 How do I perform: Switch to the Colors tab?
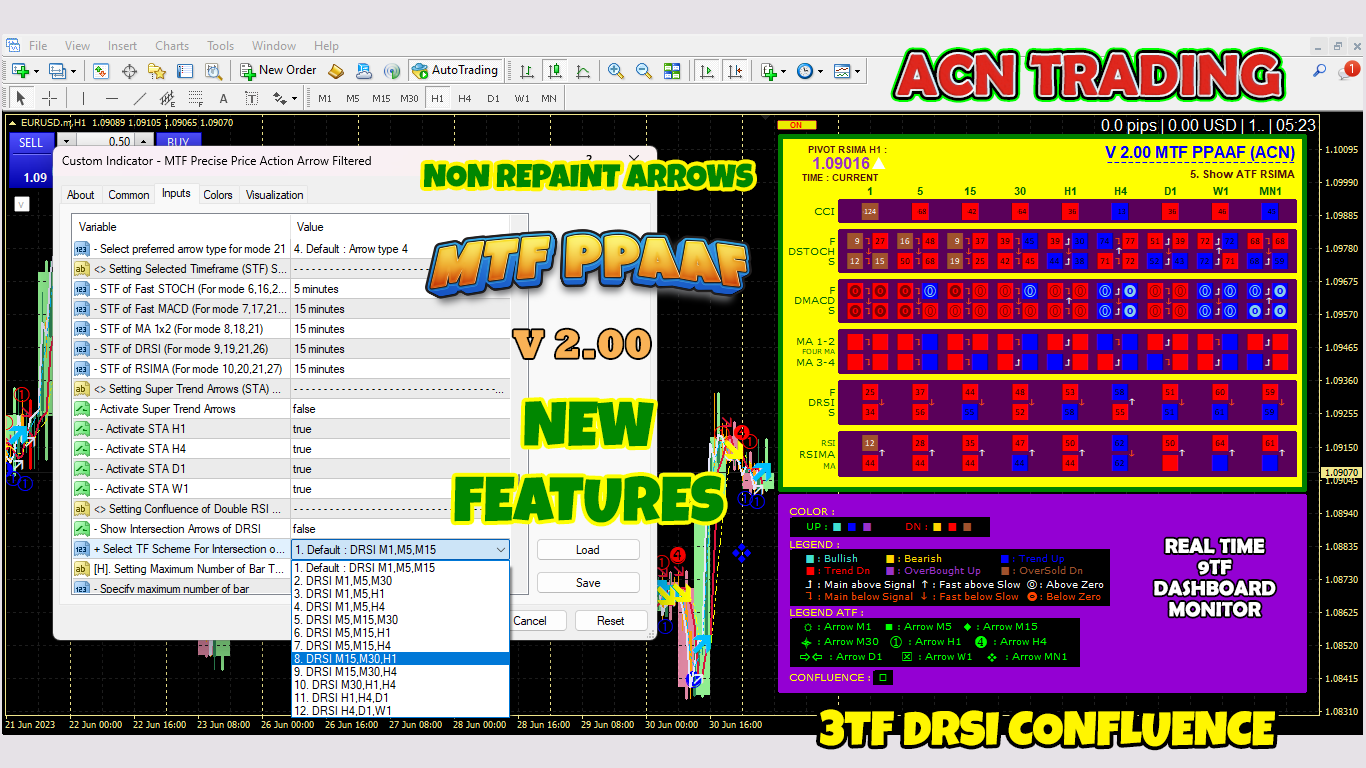pos(218,195)
